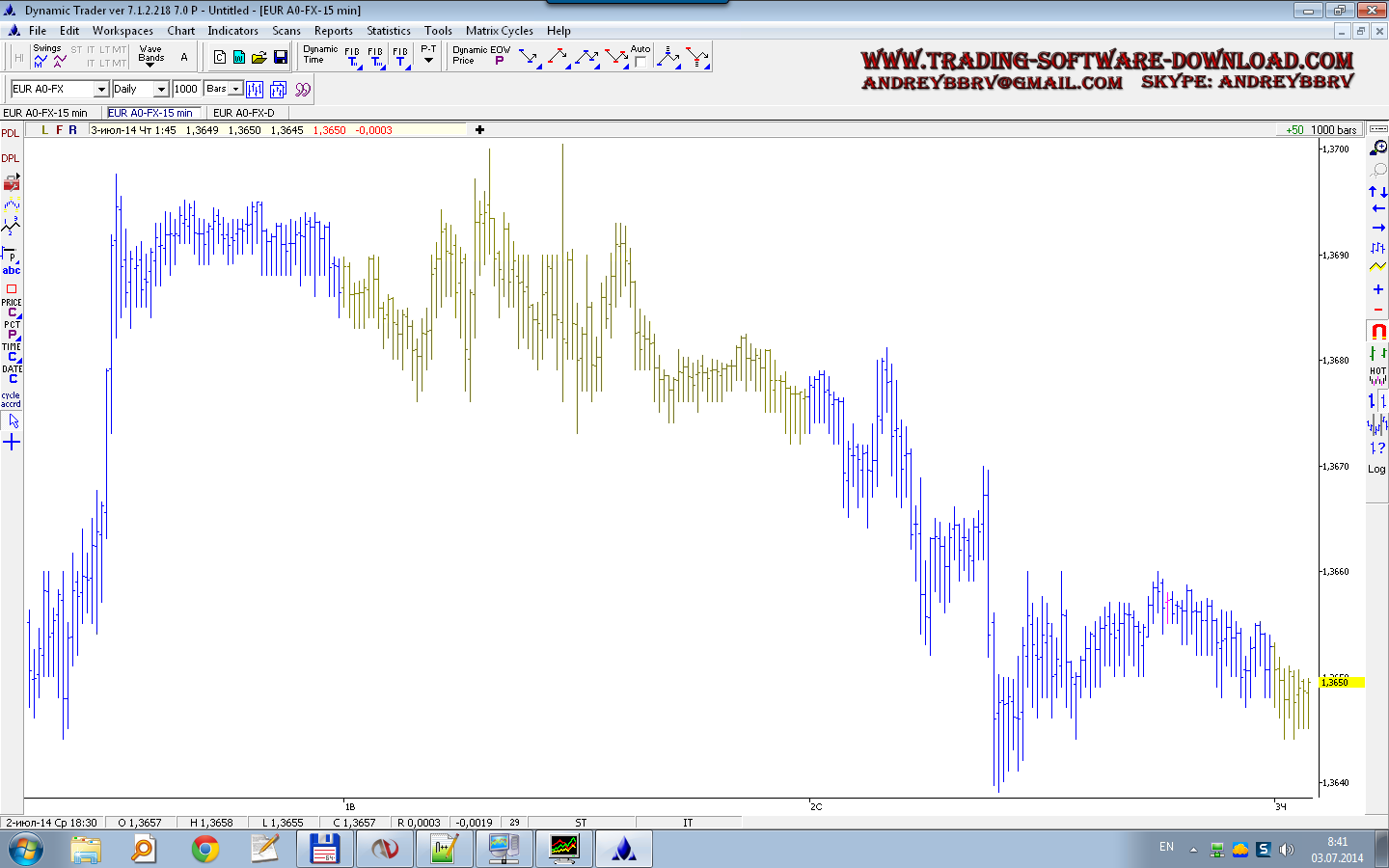Viewport: 1389px width, 868px height.
Task: Open the Wave Bands dropdown arrow
Action: [150, 65]
